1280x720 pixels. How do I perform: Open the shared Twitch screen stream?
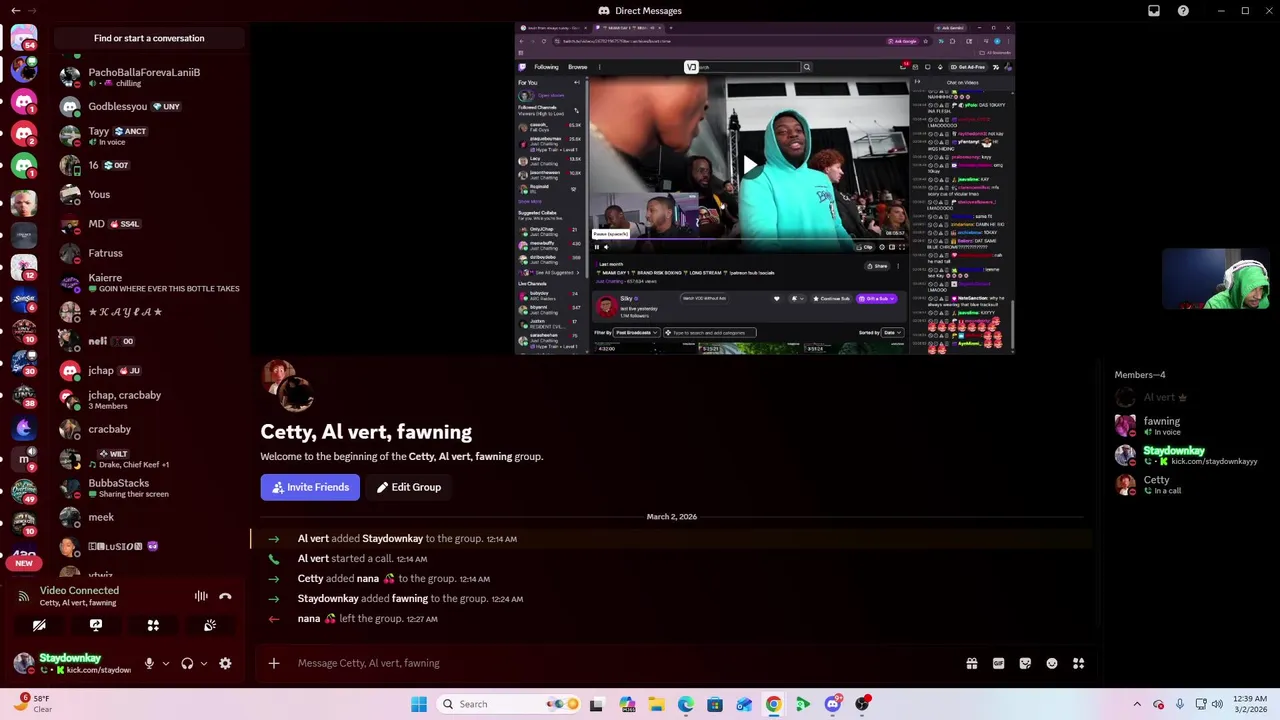point(765,188)
